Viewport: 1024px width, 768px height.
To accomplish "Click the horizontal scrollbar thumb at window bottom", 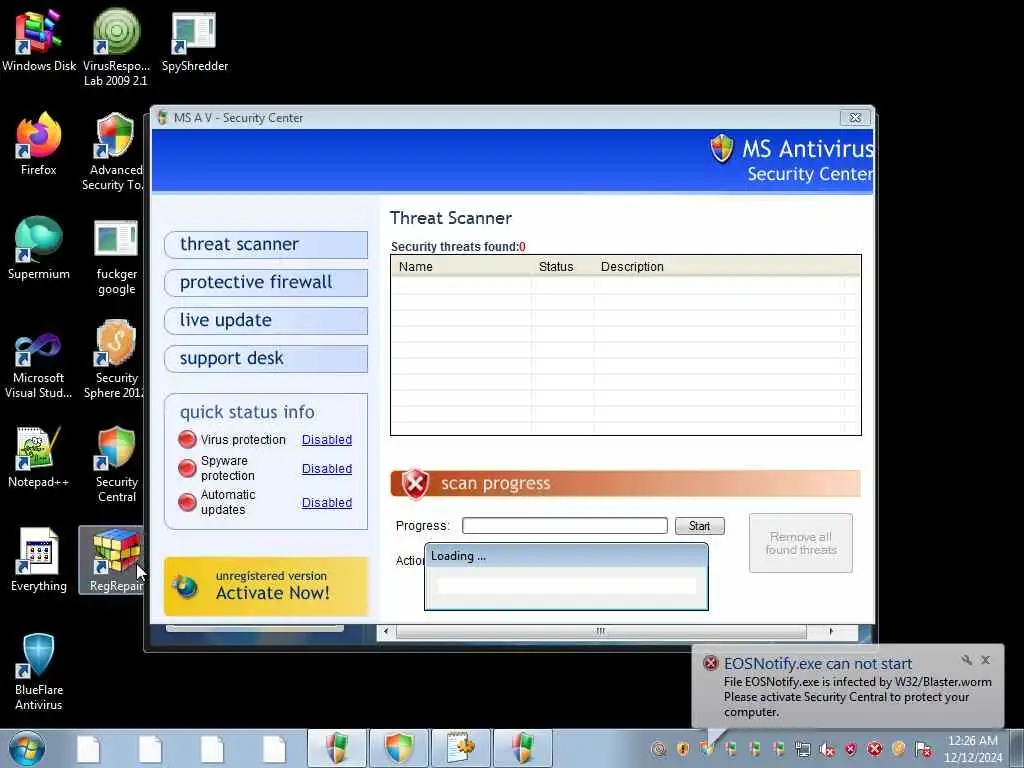I will coord(601,632).
